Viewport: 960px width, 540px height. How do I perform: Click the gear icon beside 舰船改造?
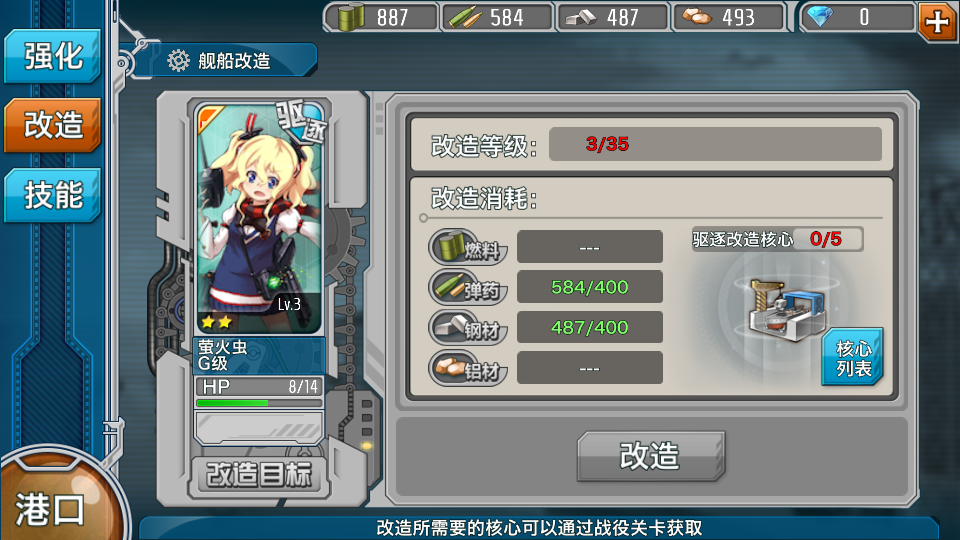click(179, 61)
